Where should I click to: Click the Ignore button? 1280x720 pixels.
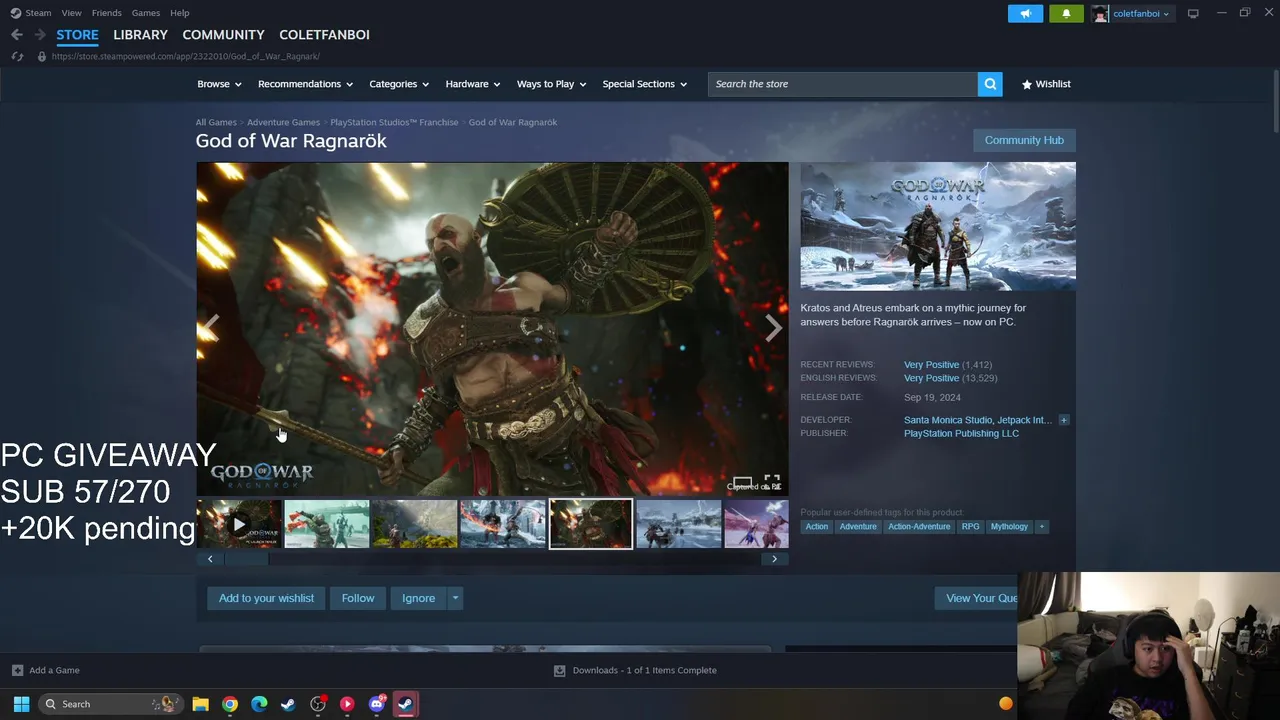coord(419,598)
